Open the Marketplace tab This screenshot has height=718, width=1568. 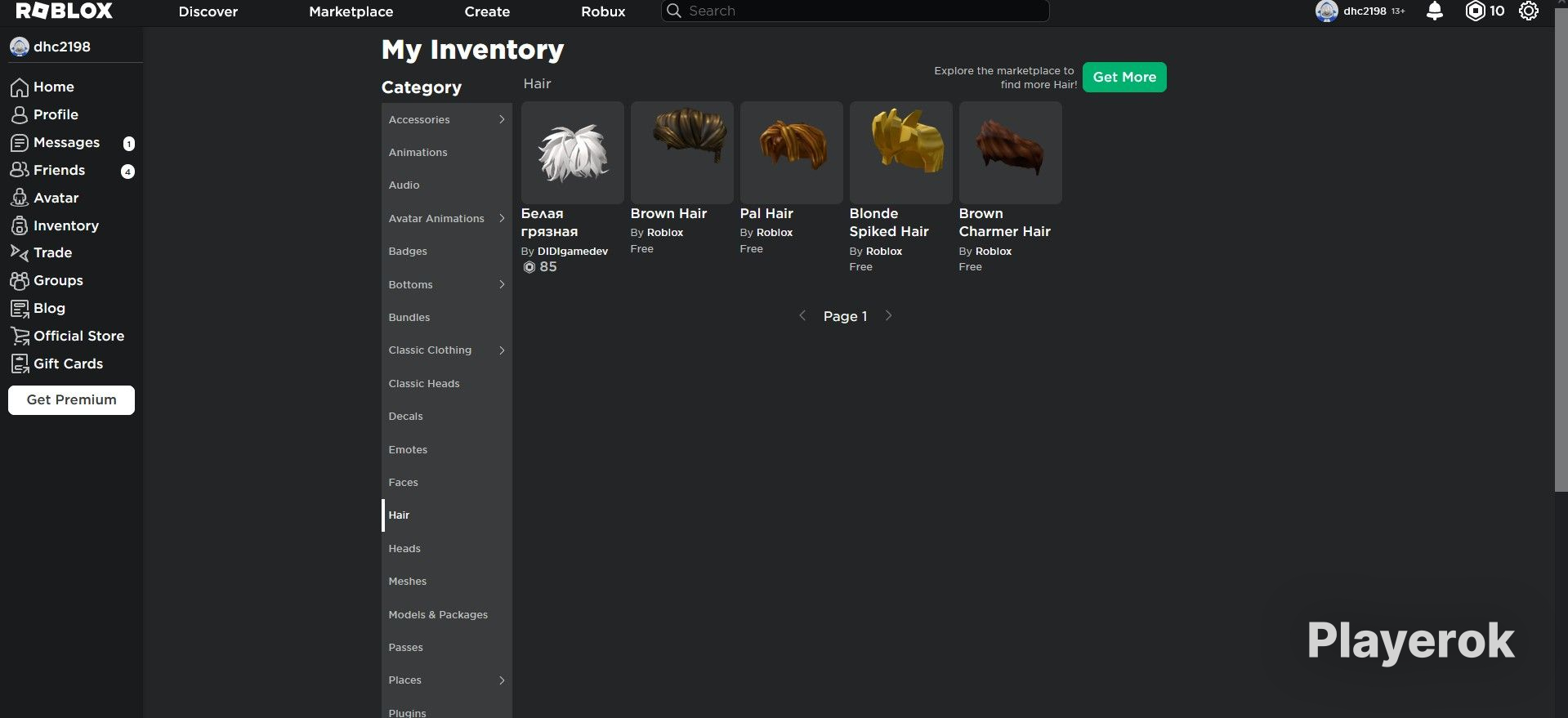click(351, 11)
